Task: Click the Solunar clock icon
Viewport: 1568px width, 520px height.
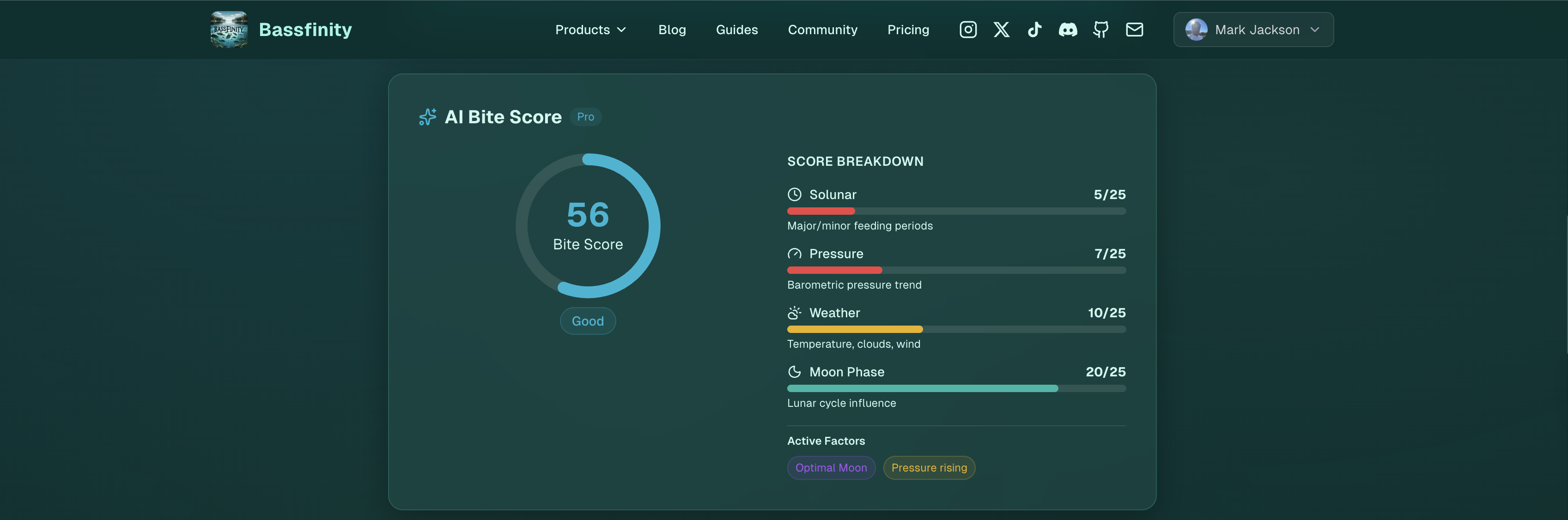Action: coord(794,194)
